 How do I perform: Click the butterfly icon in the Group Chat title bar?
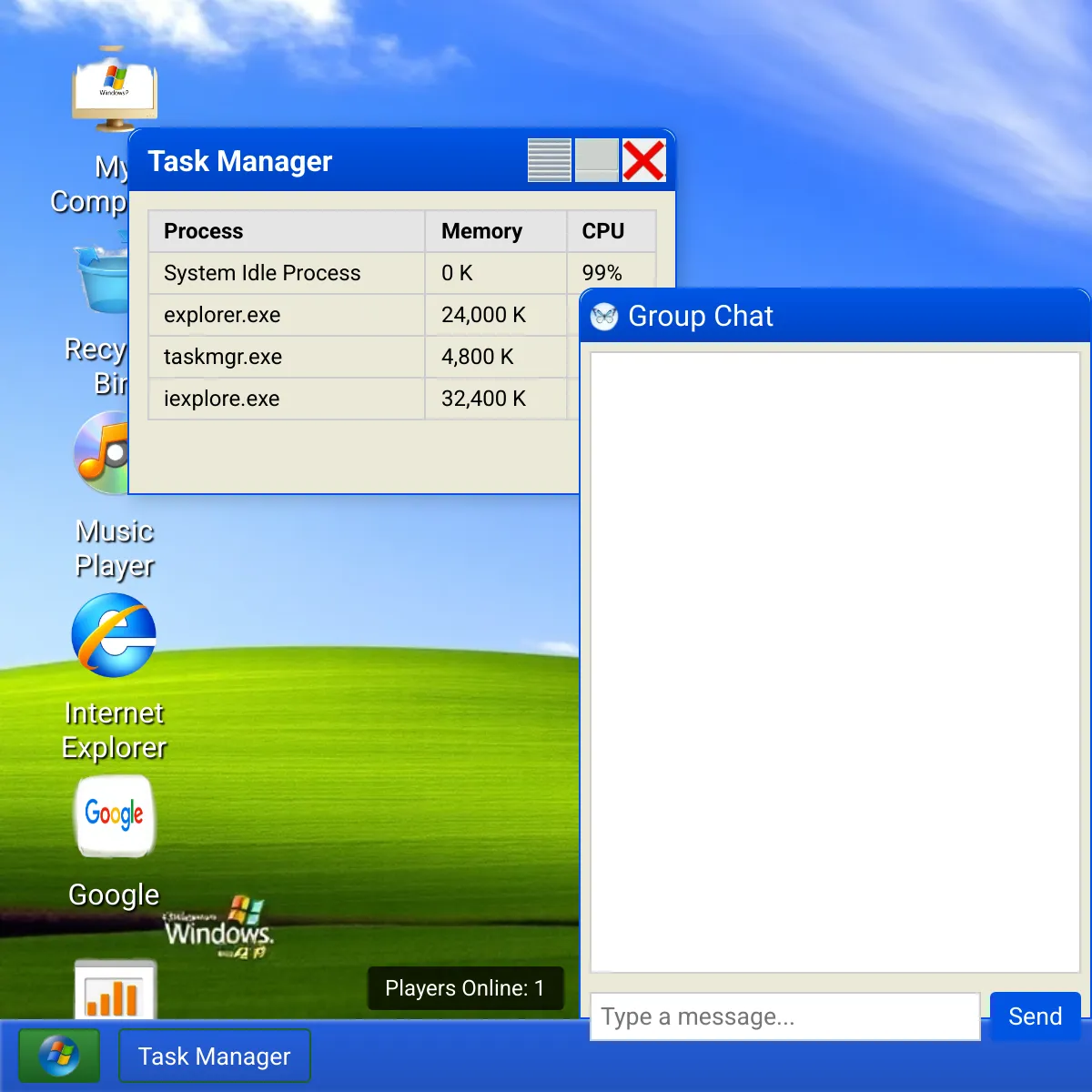(603, 317)
